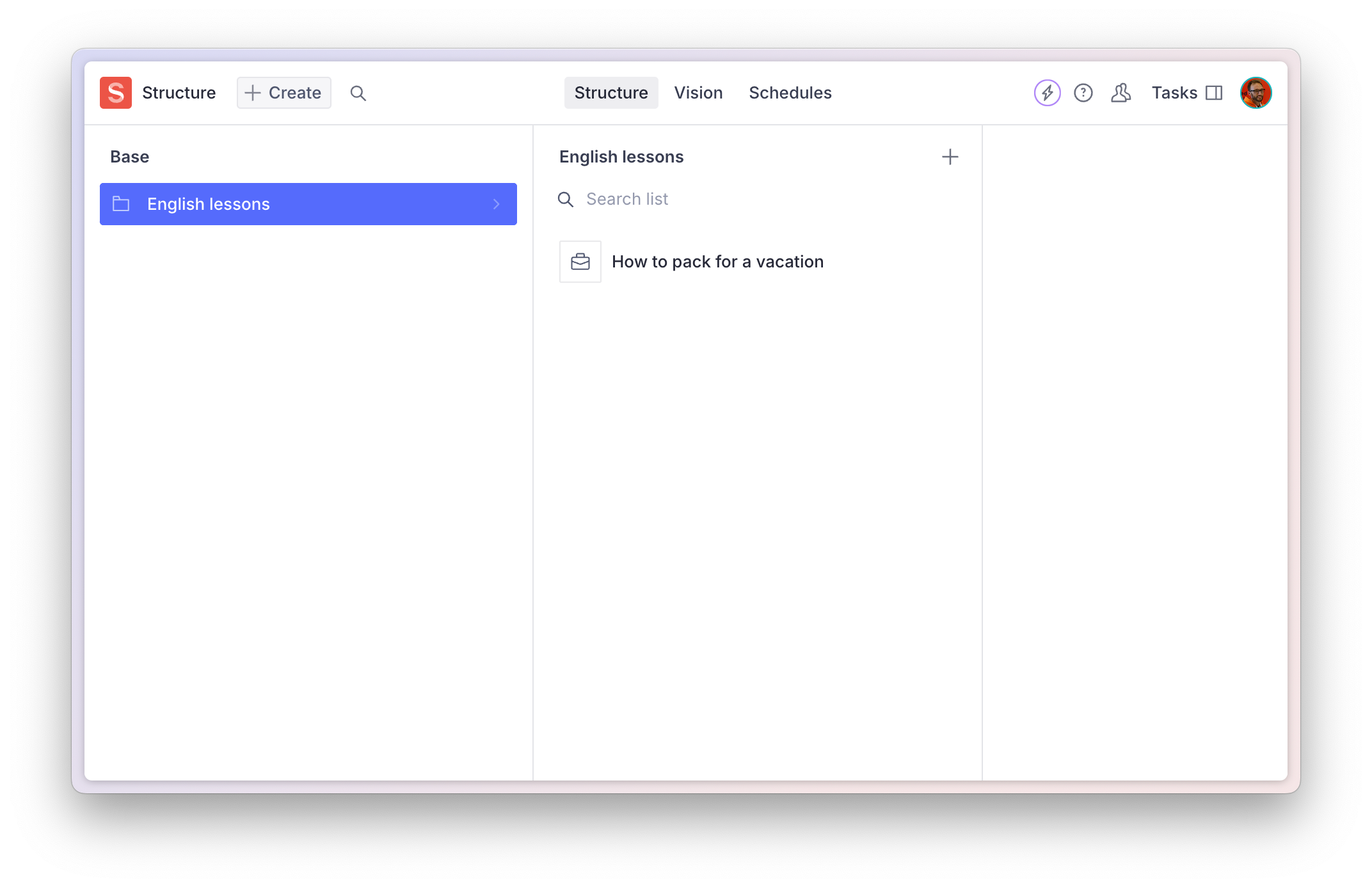Image resolution: width=1372 pixels, height=888 pixels.
Task: Click the search list magnifier icon
Action: [566, 200]
